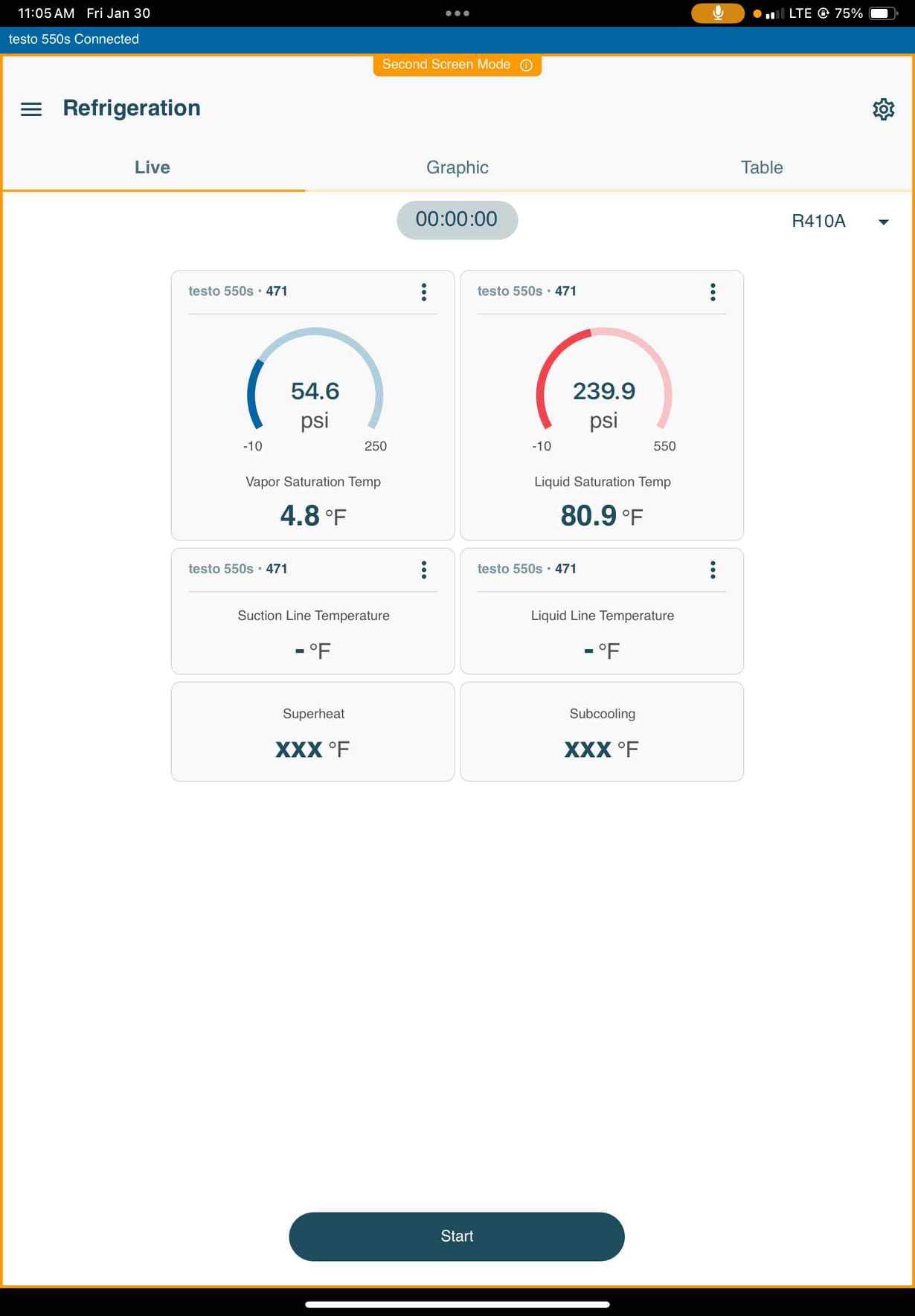Tap the three-dot multitasking control at top
This screenshot has height=1316, width=915.
tap(457, 13)
